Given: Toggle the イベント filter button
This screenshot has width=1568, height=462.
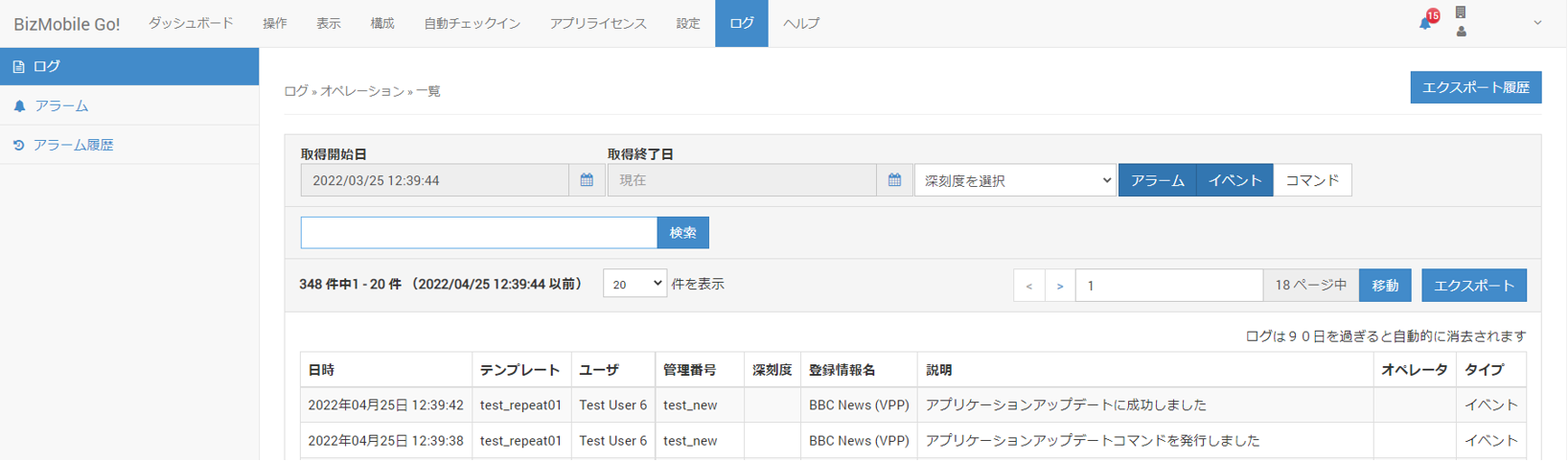Looking at the screenshot, I should pyautogui.click(x=1234, y=180).
